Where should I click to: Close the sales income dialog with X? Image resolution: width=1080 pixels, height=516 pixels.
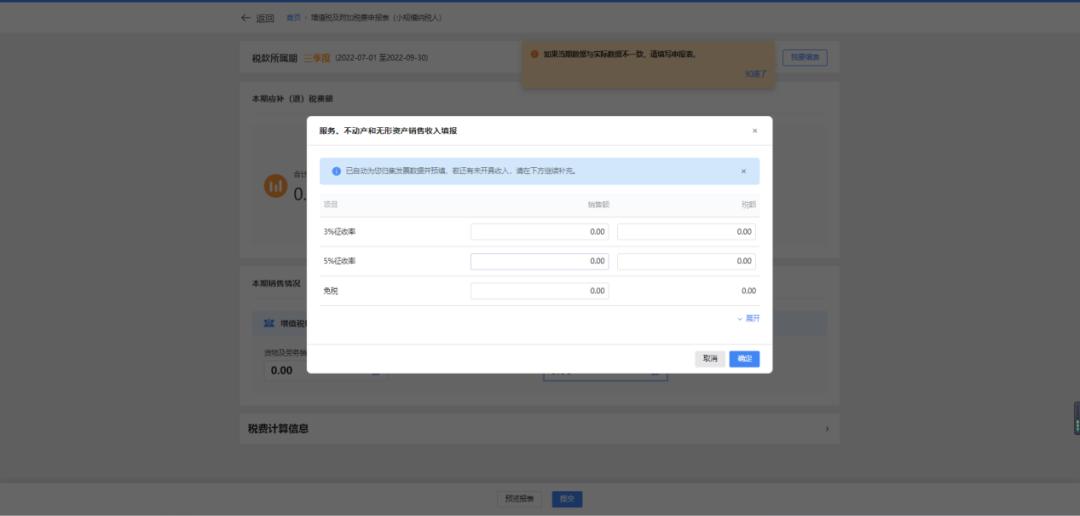[x=754, y=131]
